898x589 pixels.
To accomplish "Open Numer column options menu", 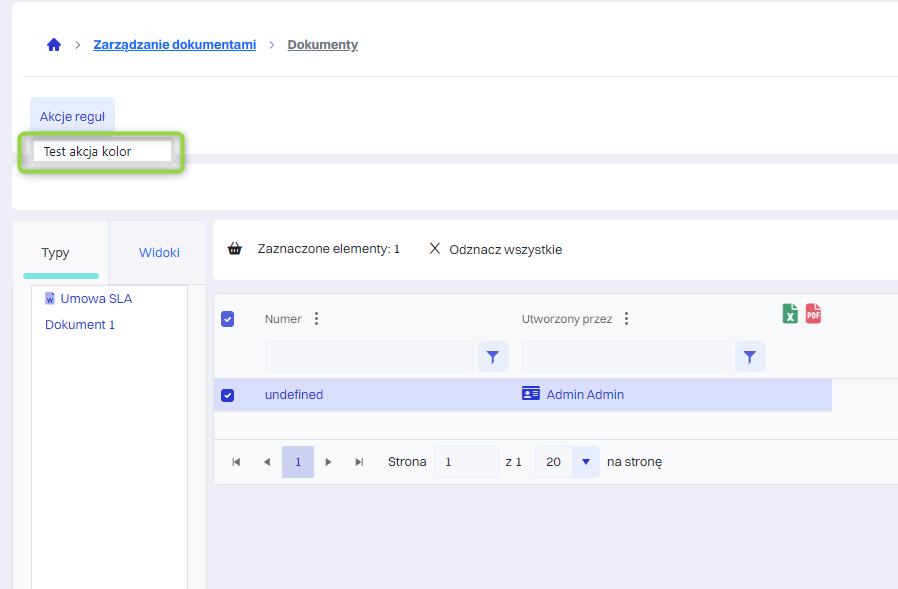I will (x=317, y=319).
